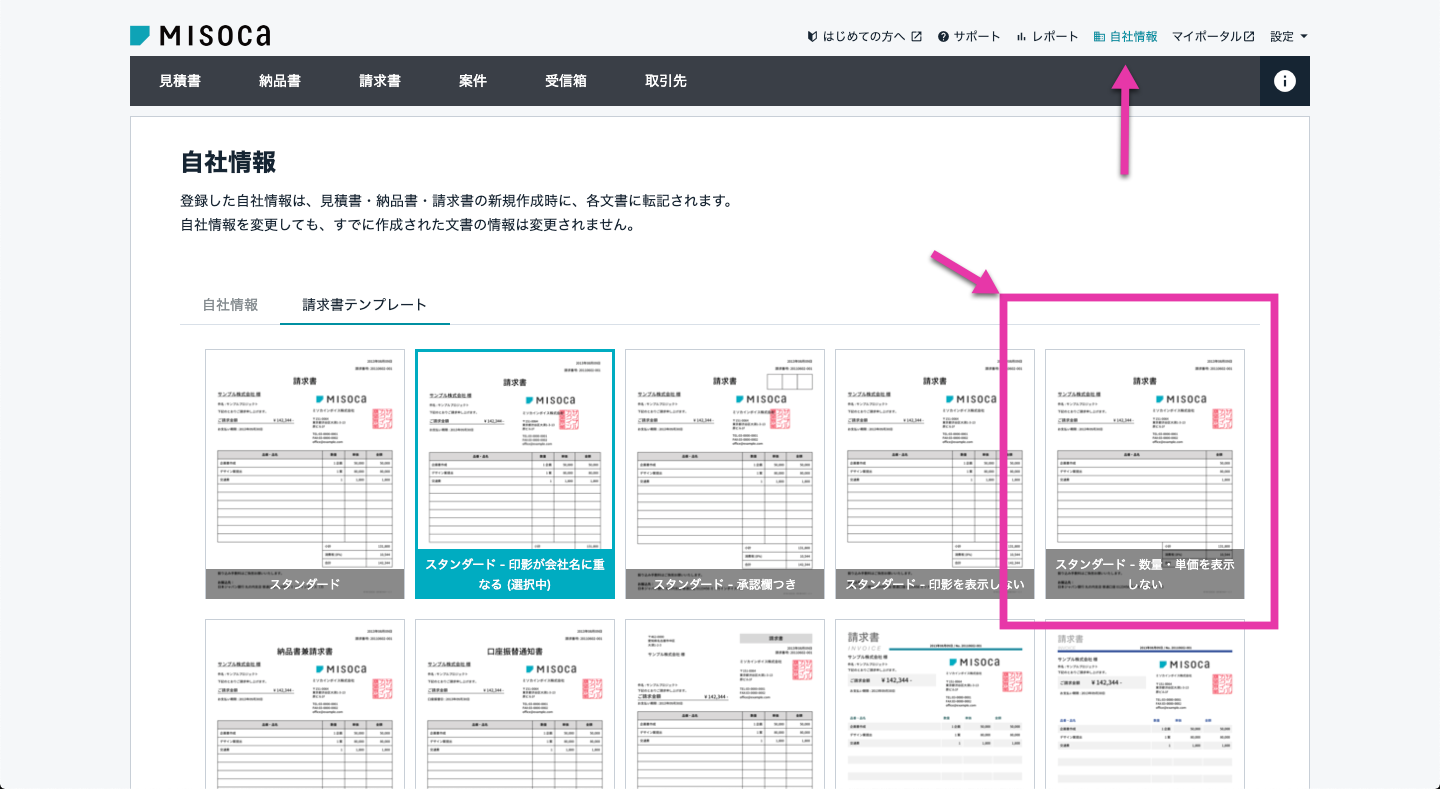Click the question mark icon beside サポート
The image size is (1440, 789).
coord(943,36)
